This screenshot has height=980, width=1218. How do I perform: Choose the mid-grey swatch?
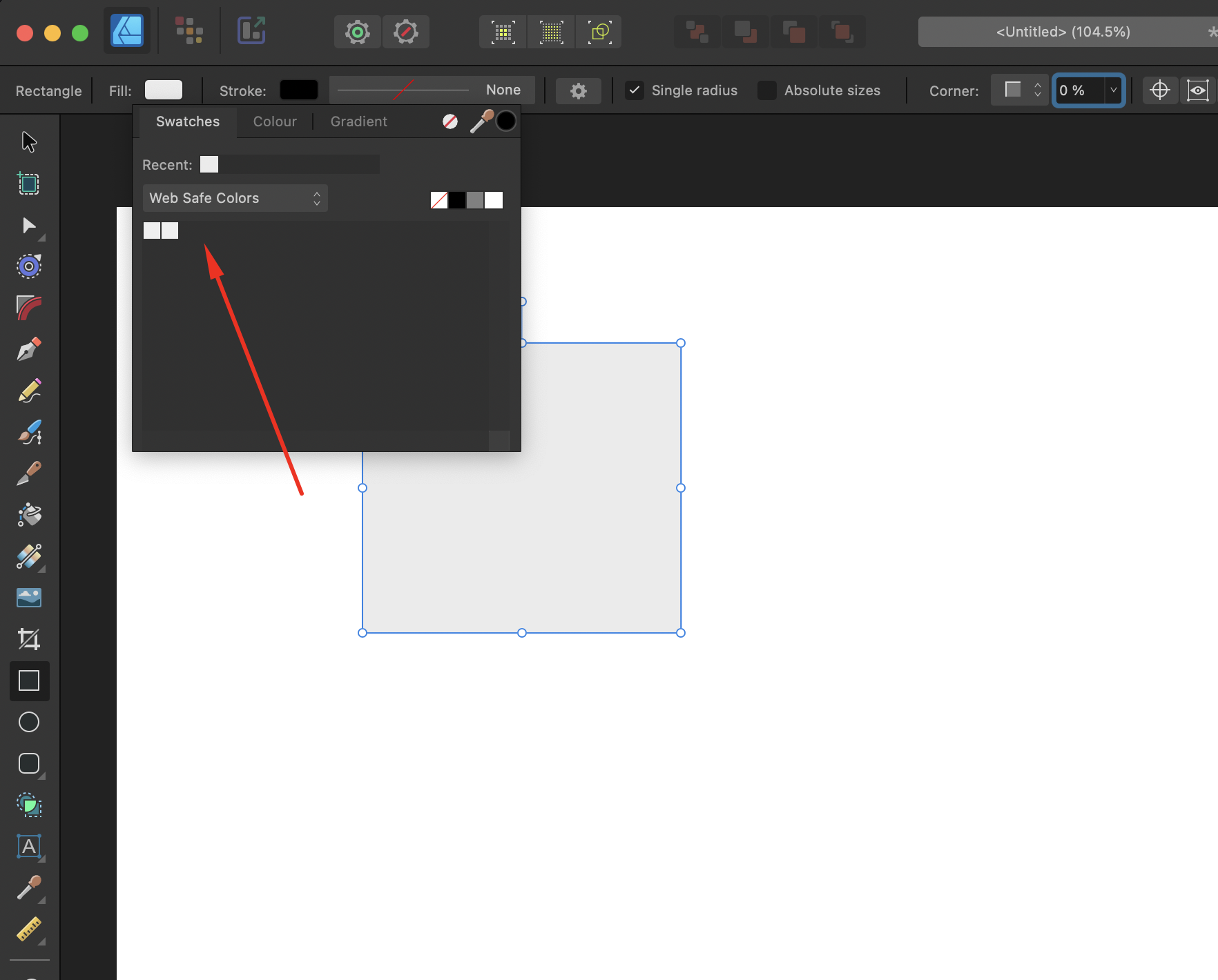click(475, 200)
